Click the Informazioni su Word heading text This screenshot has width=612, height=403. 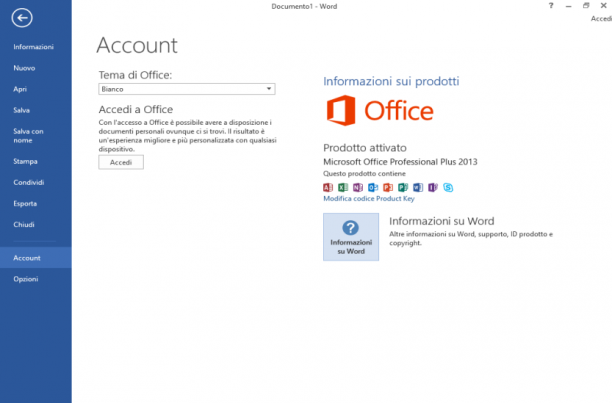coord(441,221)
